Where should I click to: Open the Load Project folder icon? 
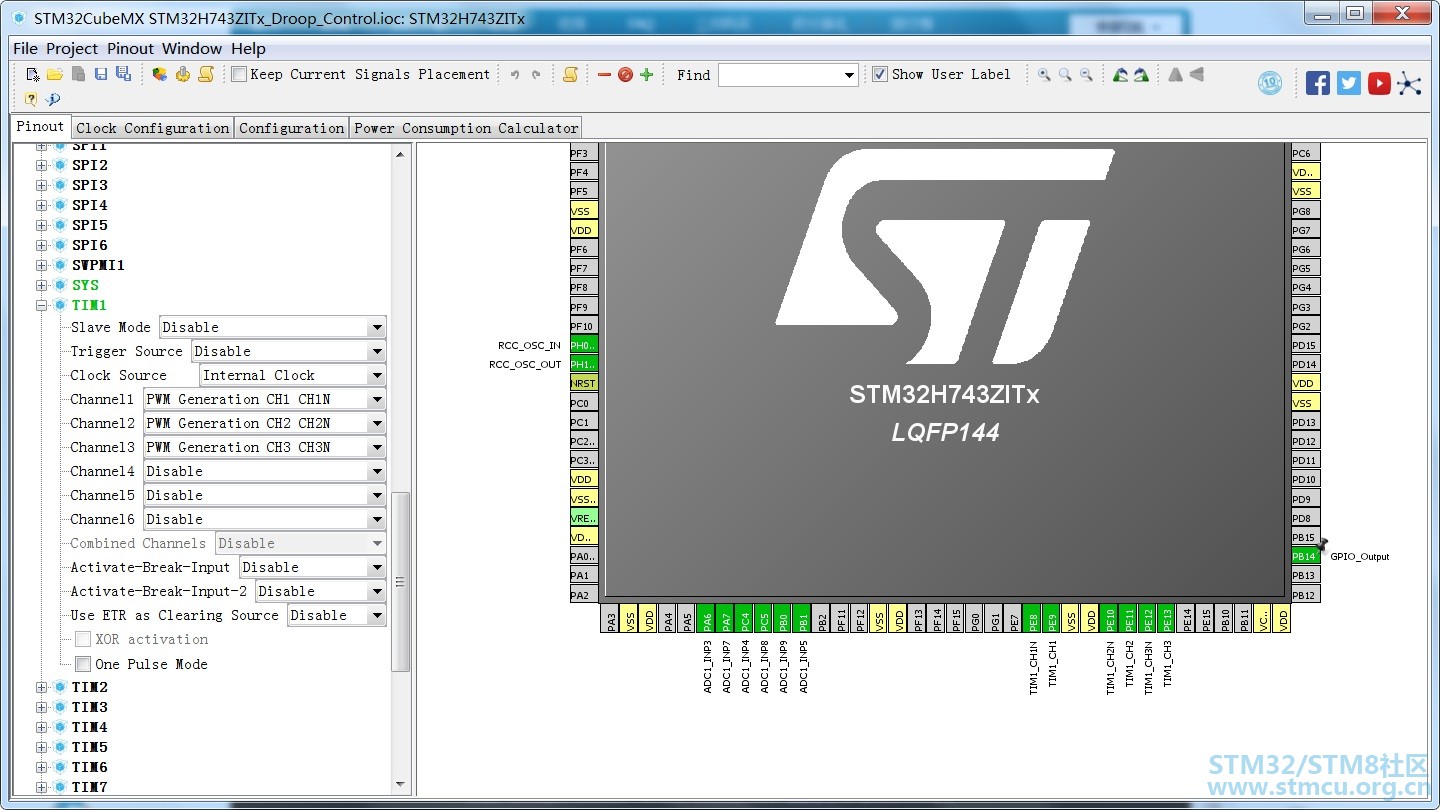coord(54,74)
